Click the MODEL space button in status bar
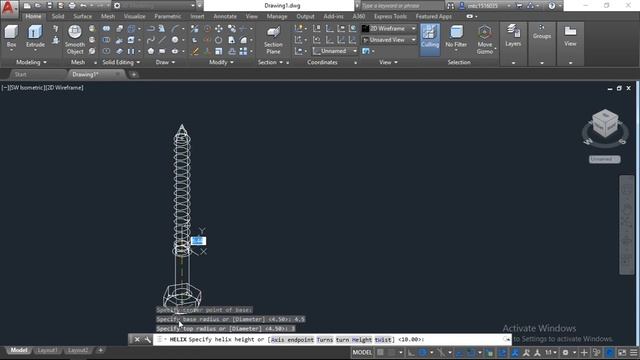This screenshot has height=360, width=640. (x=362, y=352)
